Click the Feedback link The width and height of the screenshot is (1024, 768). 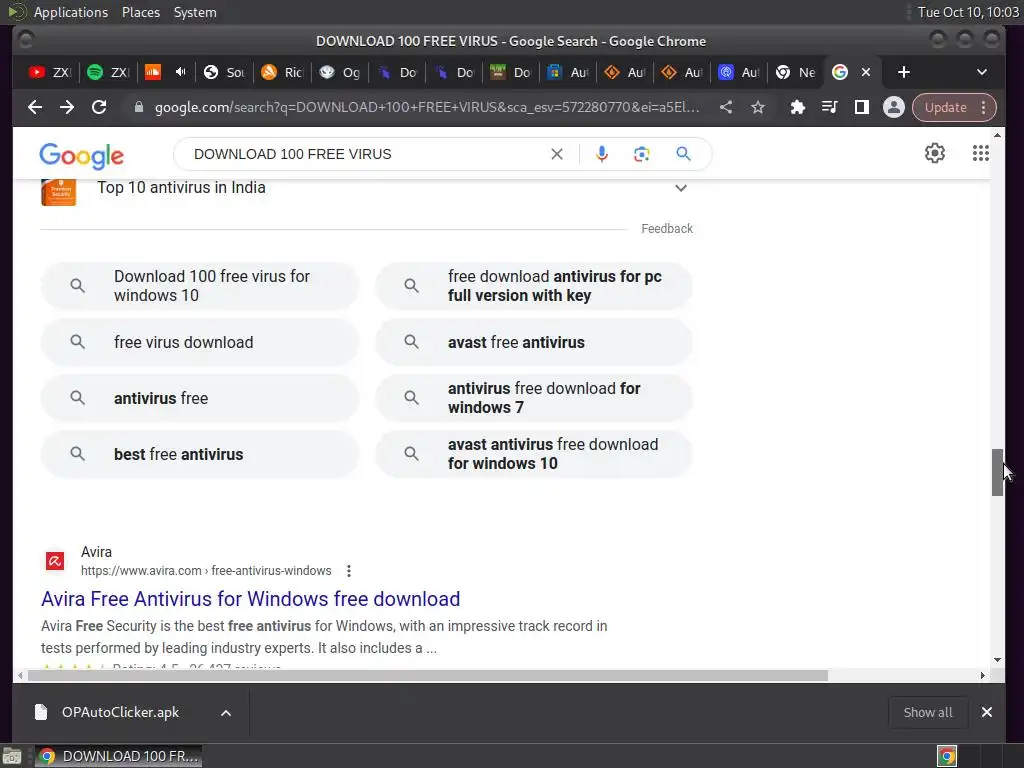[x=667, y=229]
